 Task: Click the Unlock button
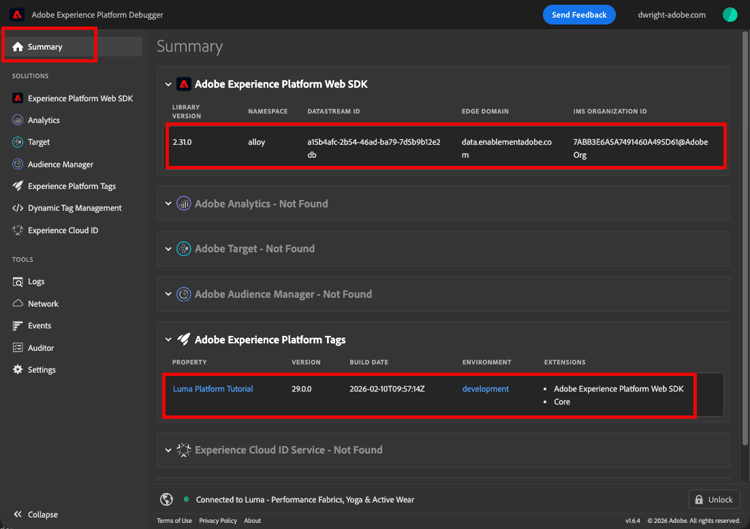(x=714, y=499)
